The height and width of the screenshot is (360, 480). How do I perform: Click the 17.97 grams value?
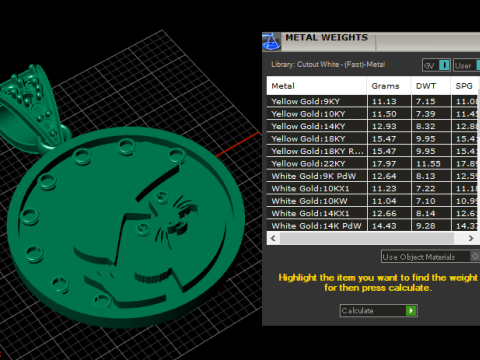(384, 164)
